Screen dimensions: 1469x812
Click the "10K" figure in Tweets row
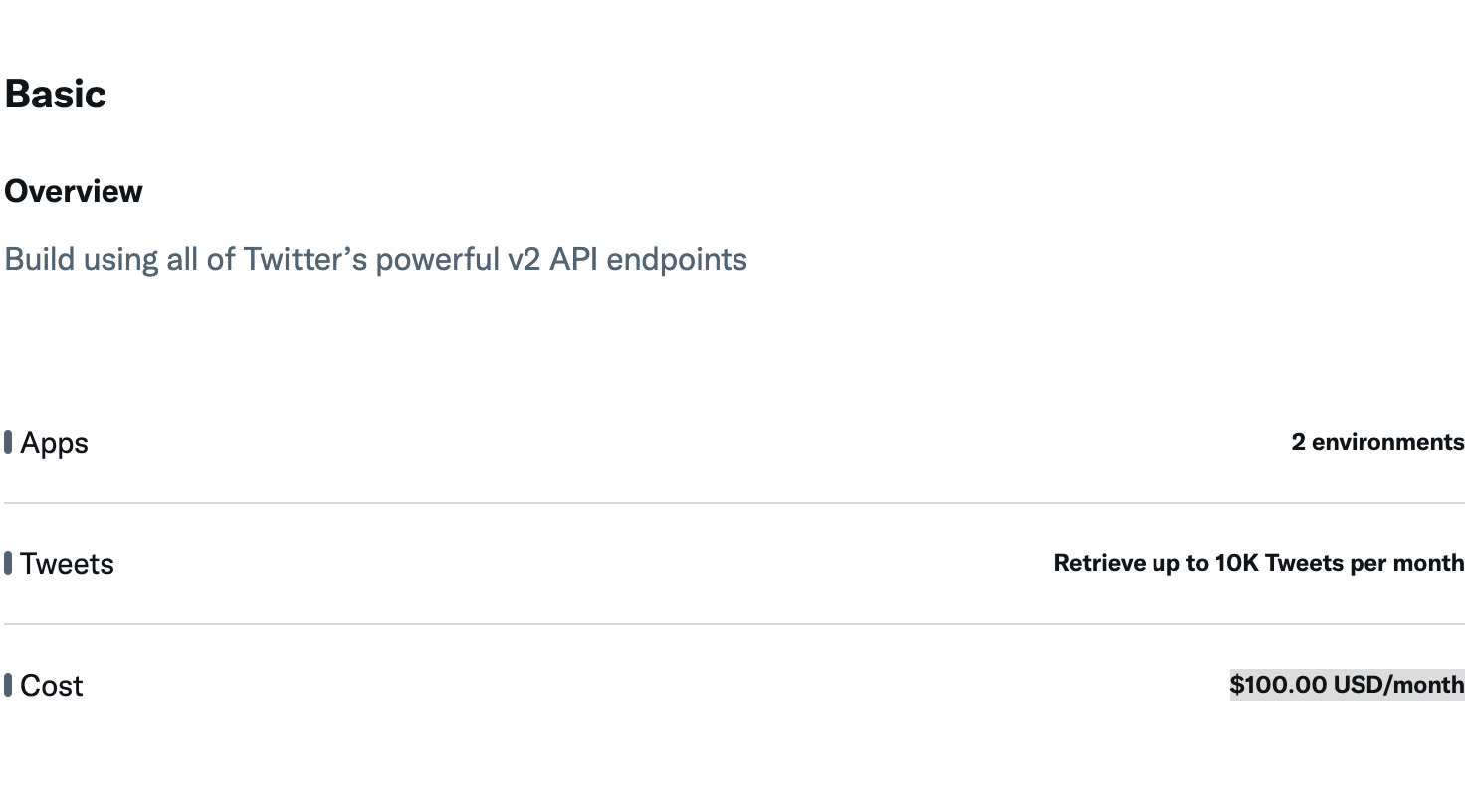click(x=1237, y=563)
